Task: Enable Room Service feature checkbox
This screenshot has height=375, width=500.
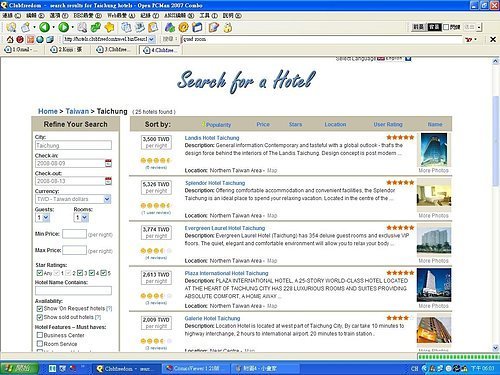Action: click(40, 344)
